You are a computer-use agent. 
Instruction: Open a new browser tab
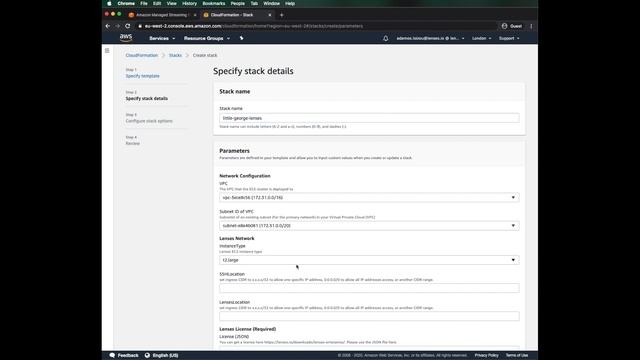point(281,15)
